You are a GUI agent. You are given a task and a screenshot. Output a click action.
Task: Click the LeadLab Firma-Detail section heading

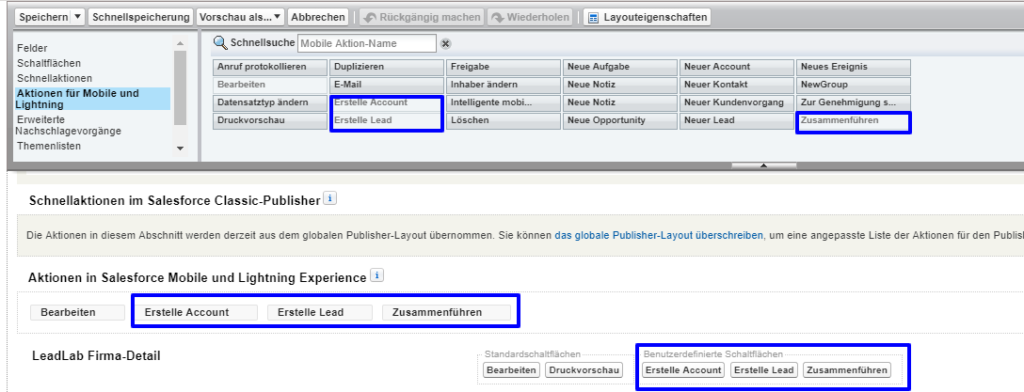[x=96, y=356]
